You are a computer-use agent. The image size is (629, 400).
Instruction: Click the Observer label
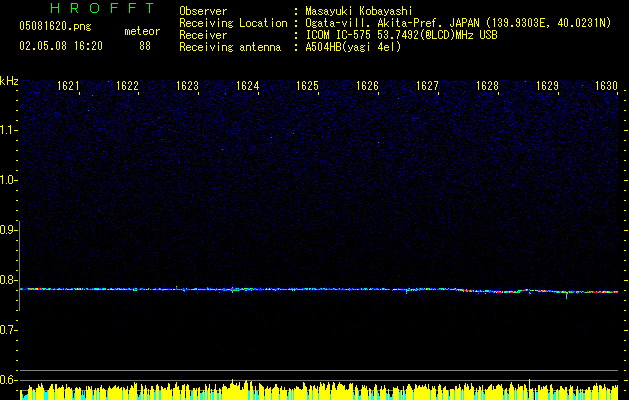pos(203,11)
